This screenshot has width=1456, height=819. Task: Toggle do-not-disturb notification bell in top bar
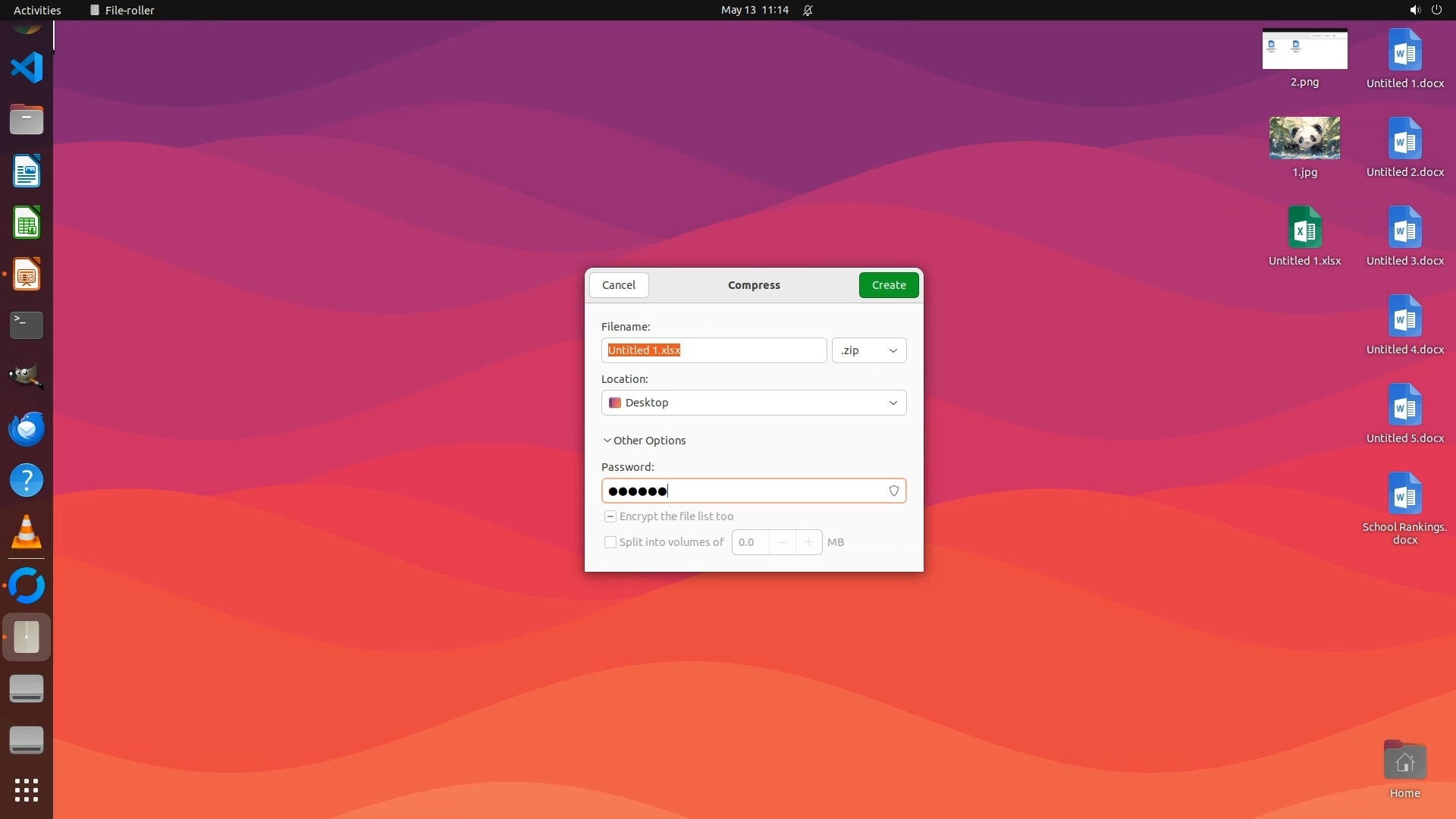pyautogui.click(x=808, y=10)
